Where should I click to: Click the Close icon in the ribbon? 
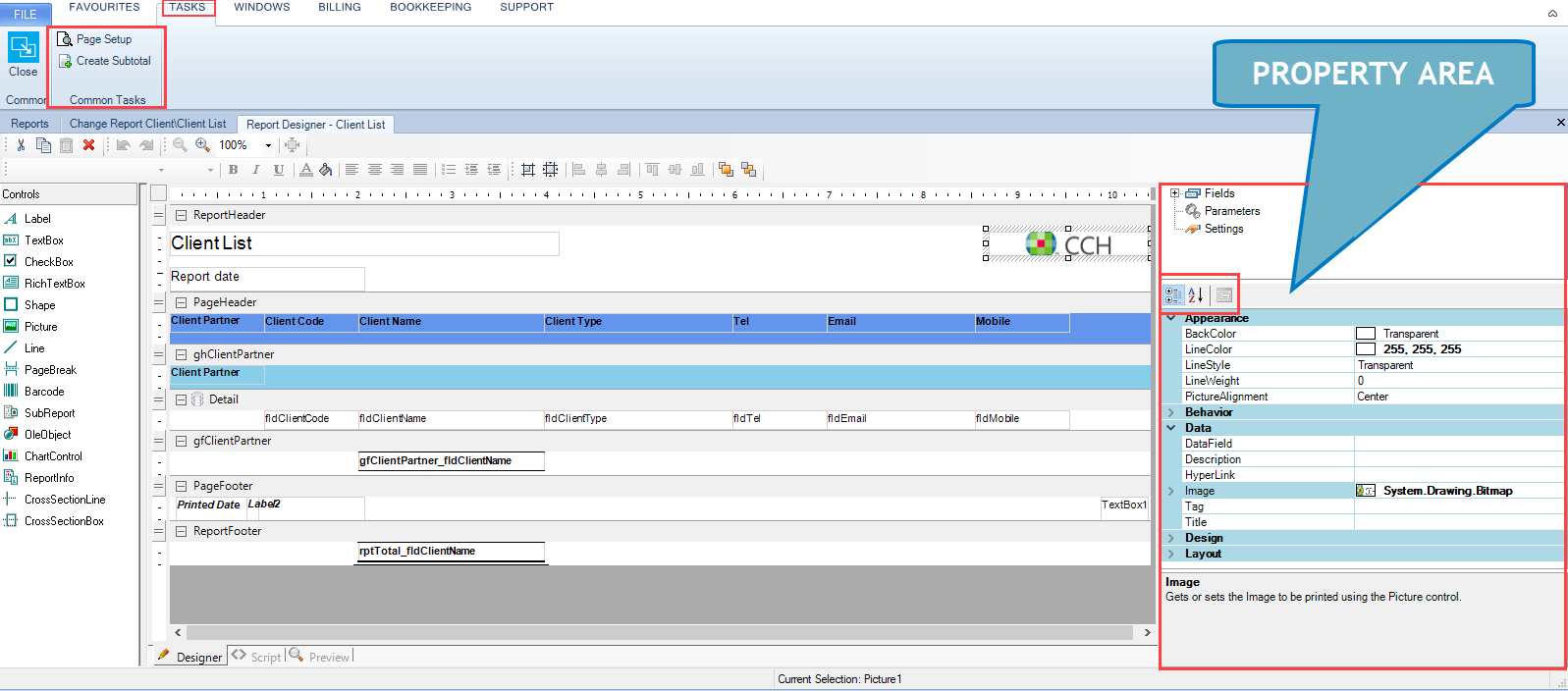24,47
